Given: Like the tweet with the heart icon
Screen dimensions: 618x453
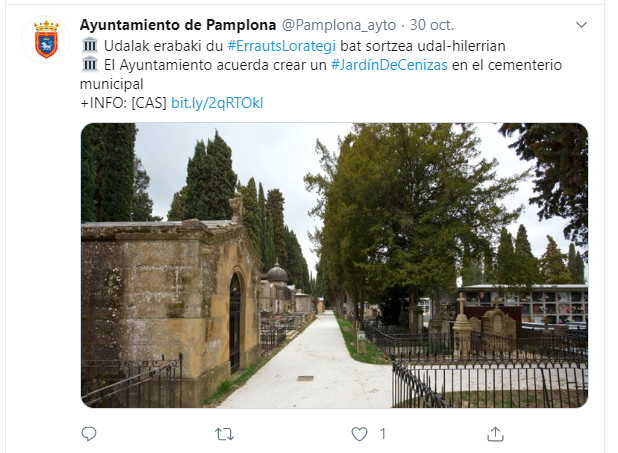Looking at the screenshot, I should (x=359, y=434).
